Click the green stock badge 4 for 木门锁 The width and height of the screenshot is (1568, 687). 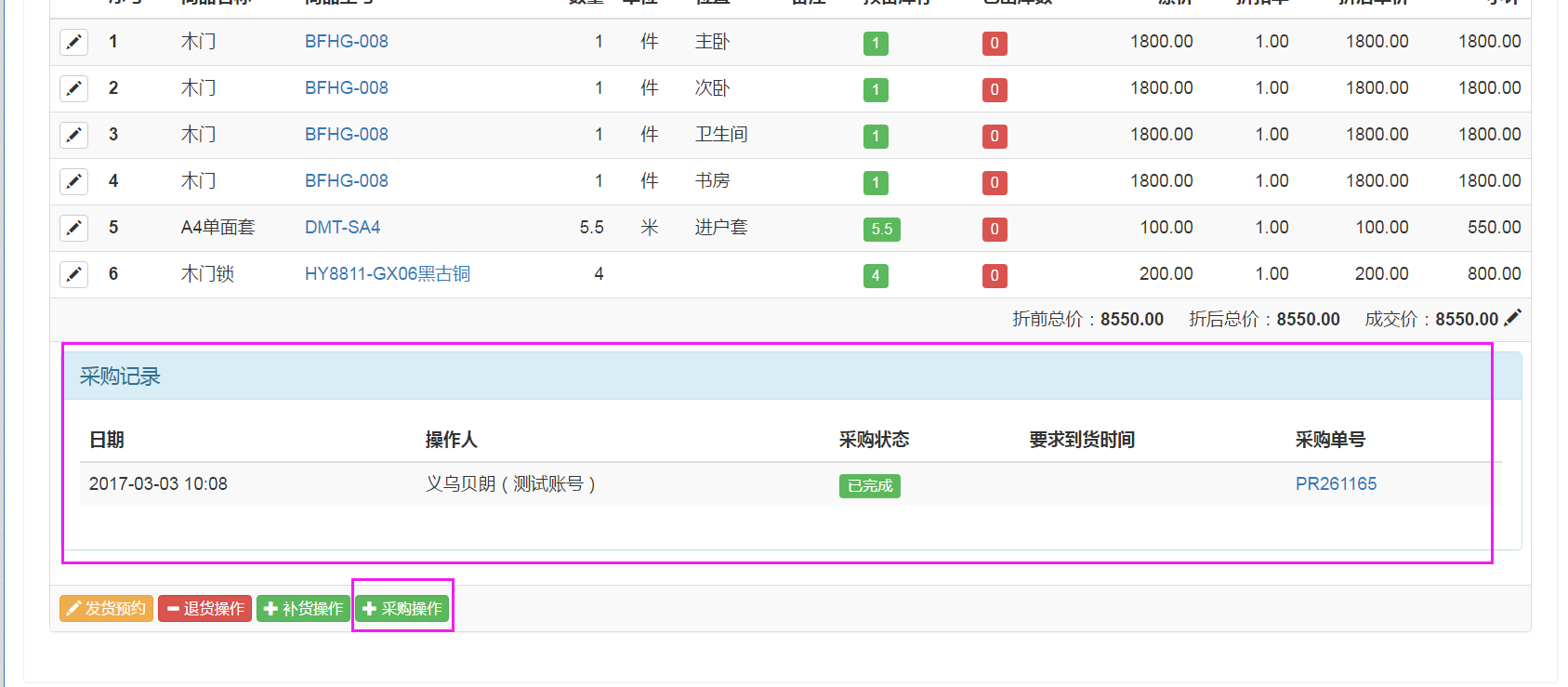pyautogui.click(x=876, y=275)
